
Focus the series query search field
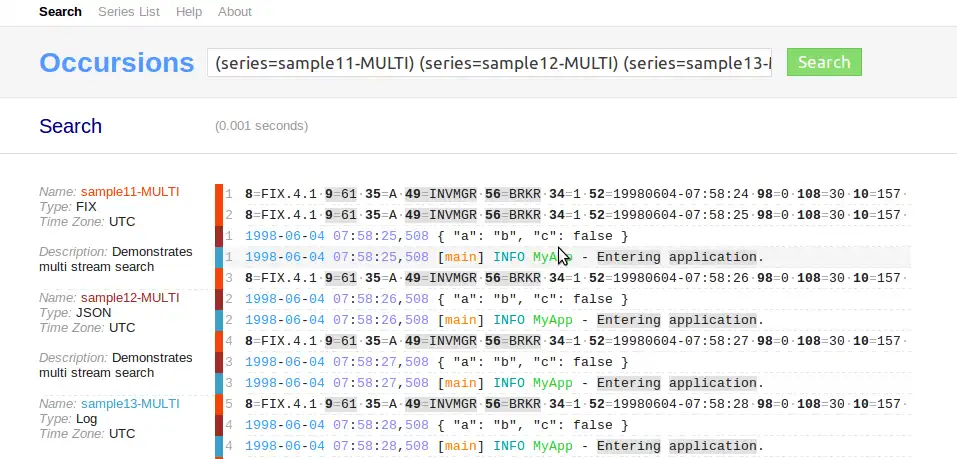(489, 63)
